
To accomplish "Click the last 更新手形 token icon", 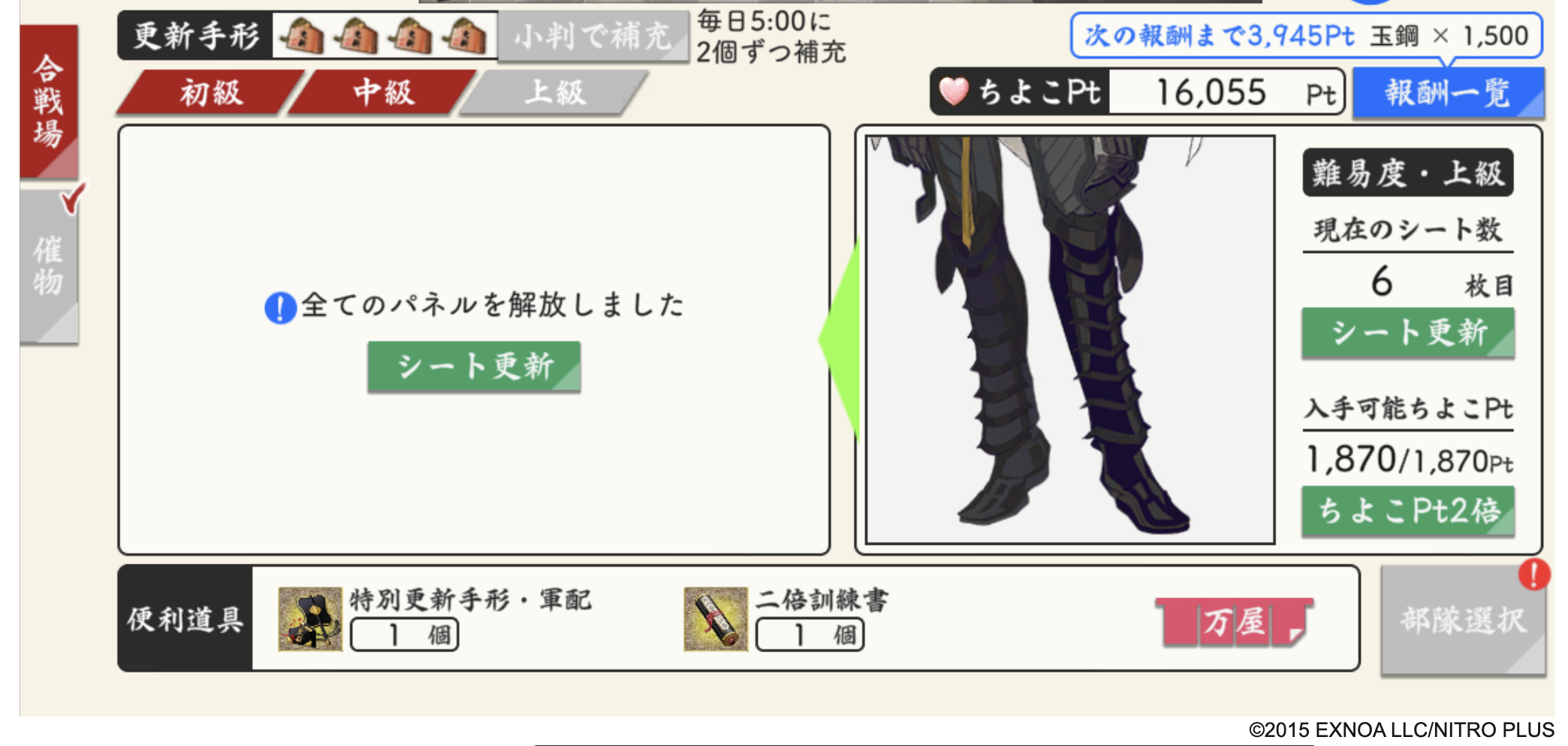I will click(x=464, y=35).
